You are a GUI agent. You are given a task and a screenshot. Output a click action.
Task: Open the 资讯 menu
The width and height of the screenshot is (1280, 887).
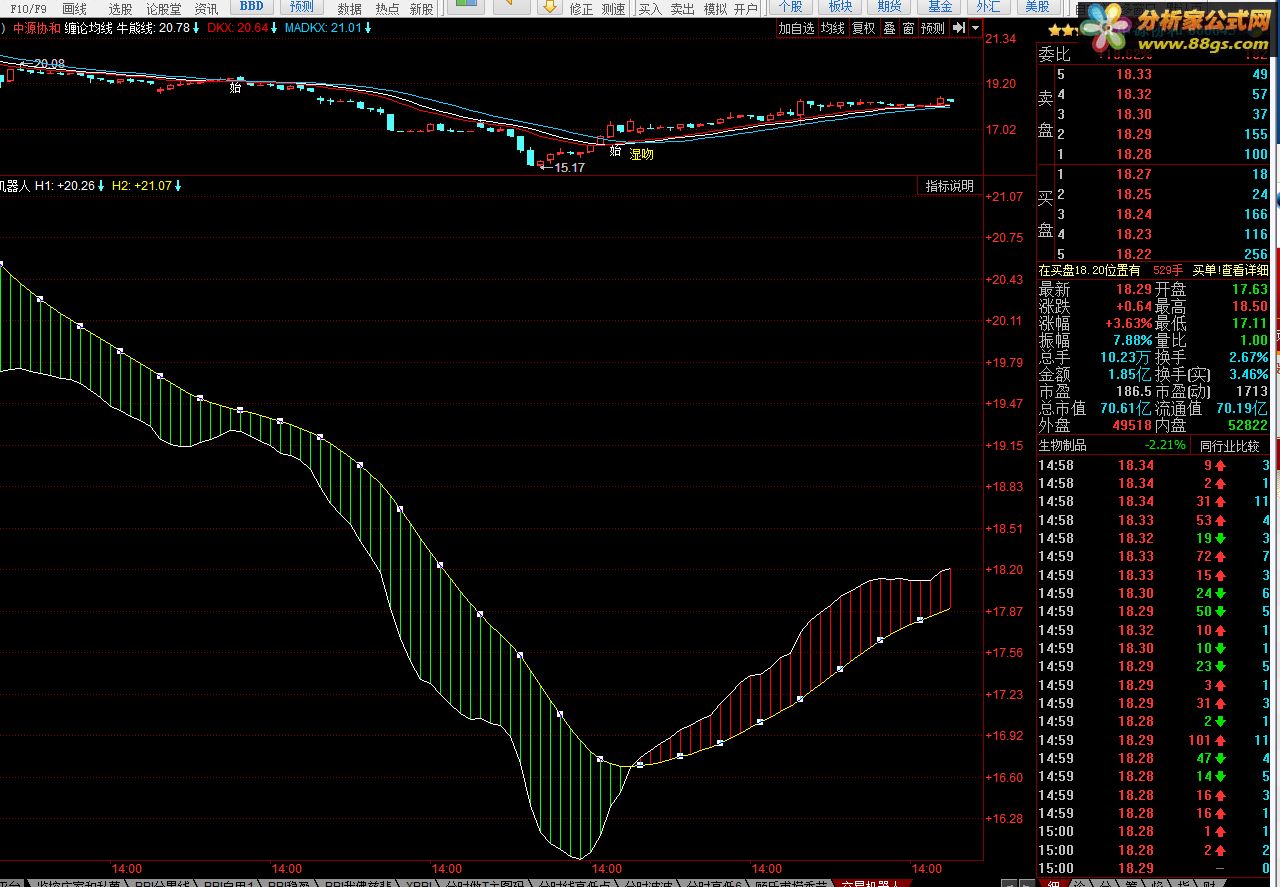click(x=206, y=9)
